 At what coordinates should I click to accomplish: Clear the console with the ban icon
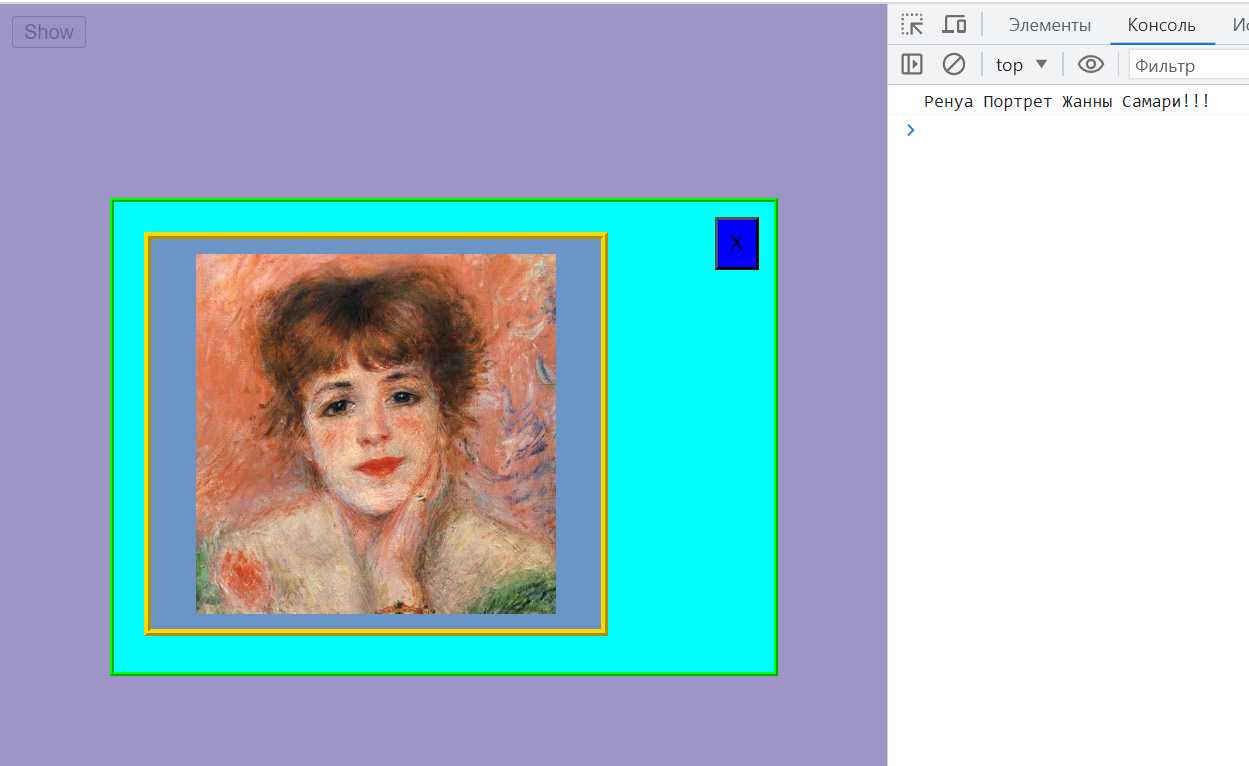coord(954,65)
